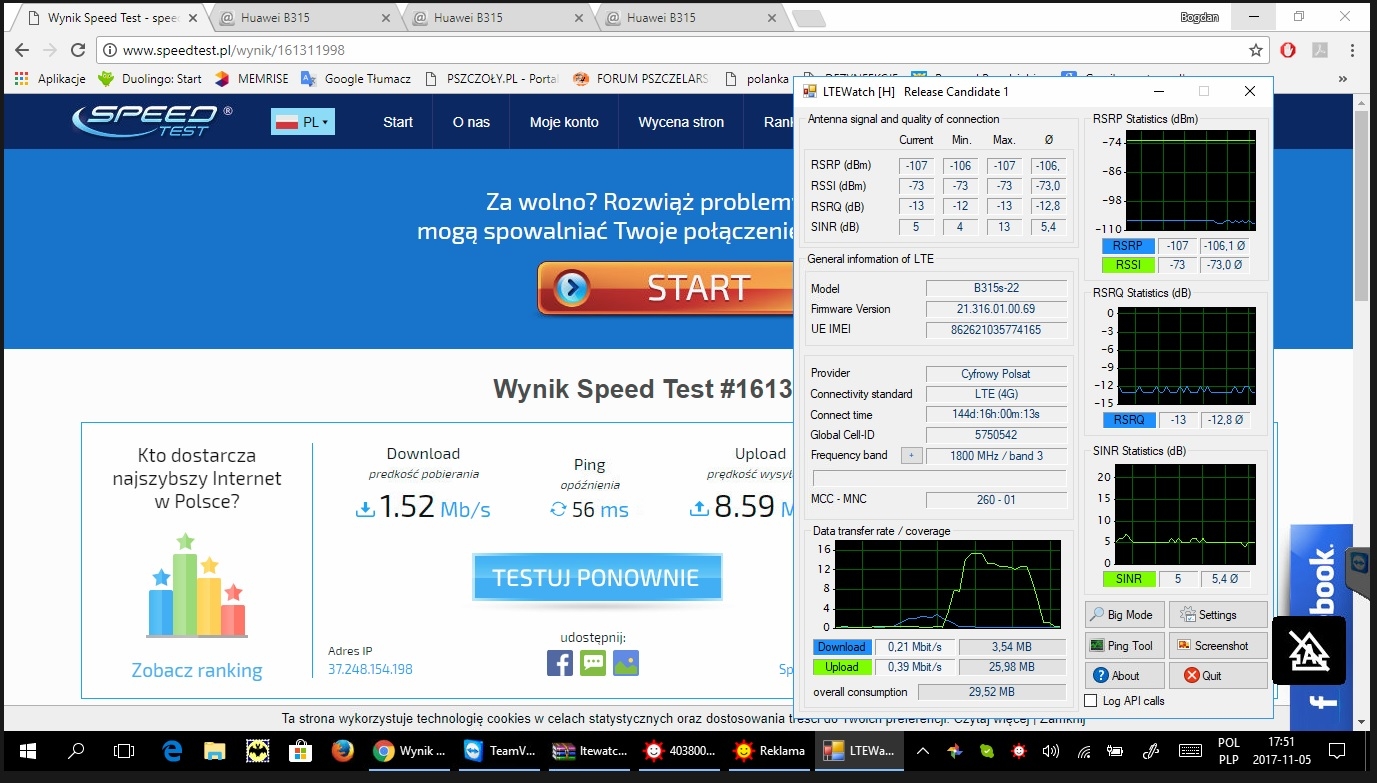Launch Microsoft Edge from the taskbar
Screen dimensions: 1377x783
(173, 751)
